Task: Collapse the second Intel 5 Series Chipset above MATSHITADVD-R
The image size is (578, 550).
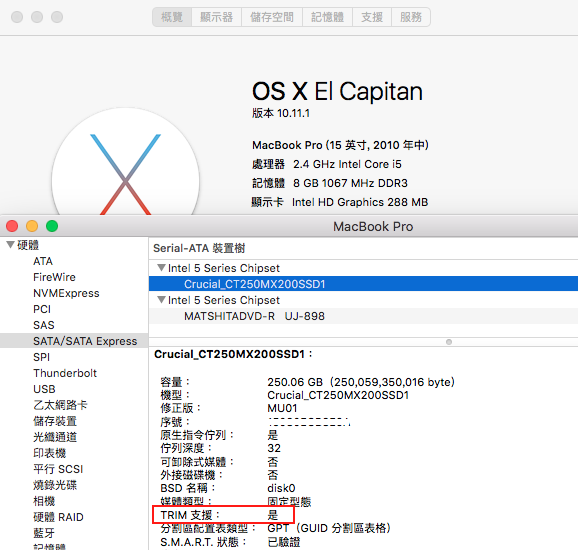Action: coord(161,300)
